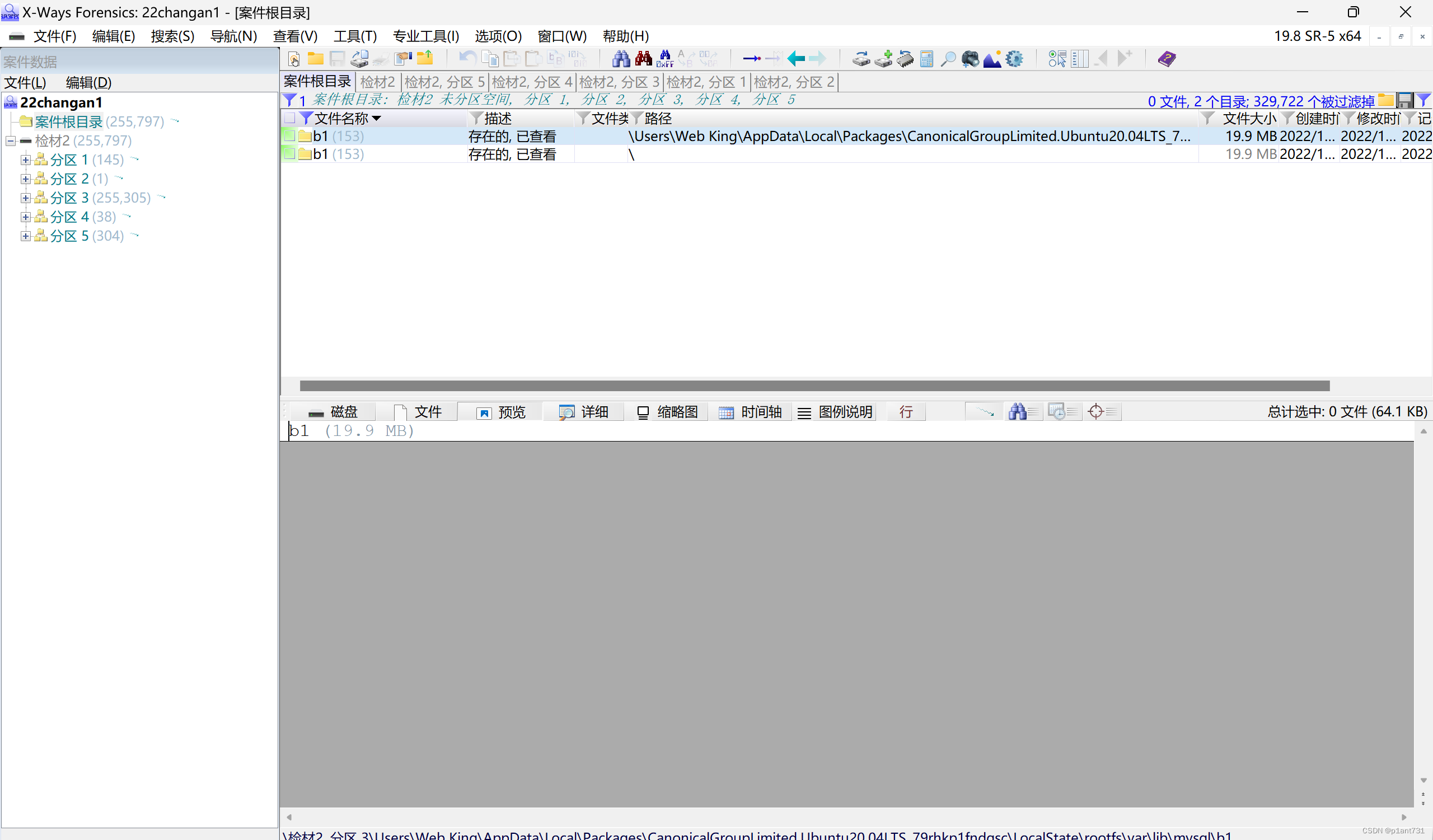Collapse the 检材2 tree node
This screenshot has width=1433, height=840.
pyautogui.click(x=10, y=141)
